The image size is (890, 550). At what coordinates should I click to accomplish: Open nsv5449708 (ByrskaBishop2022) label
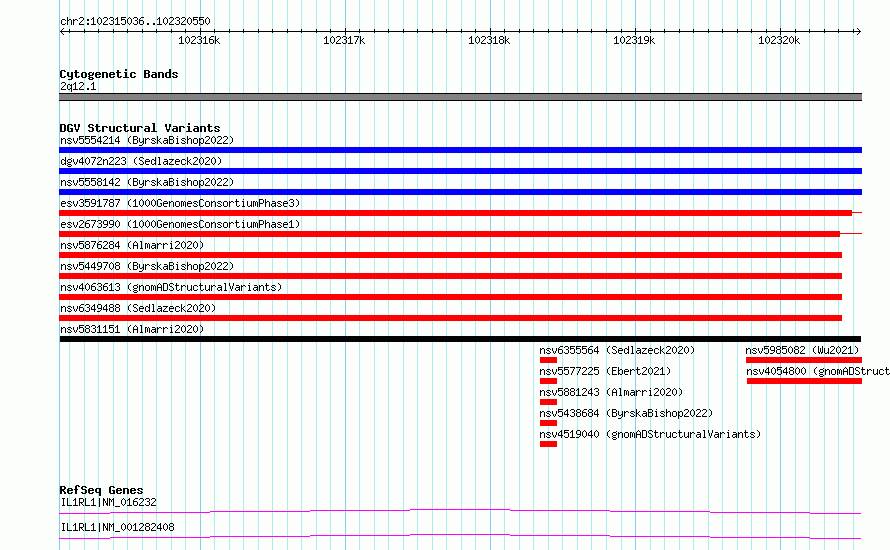(147, 266)
